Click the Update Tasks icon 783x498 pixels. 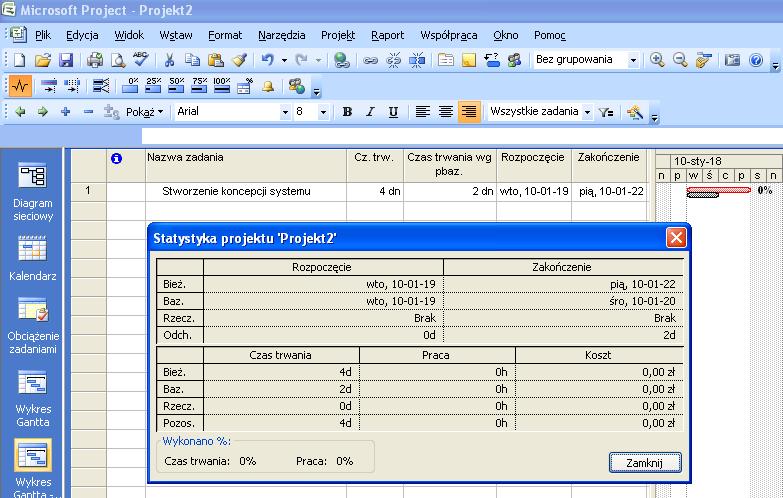(x=245, y=86)
